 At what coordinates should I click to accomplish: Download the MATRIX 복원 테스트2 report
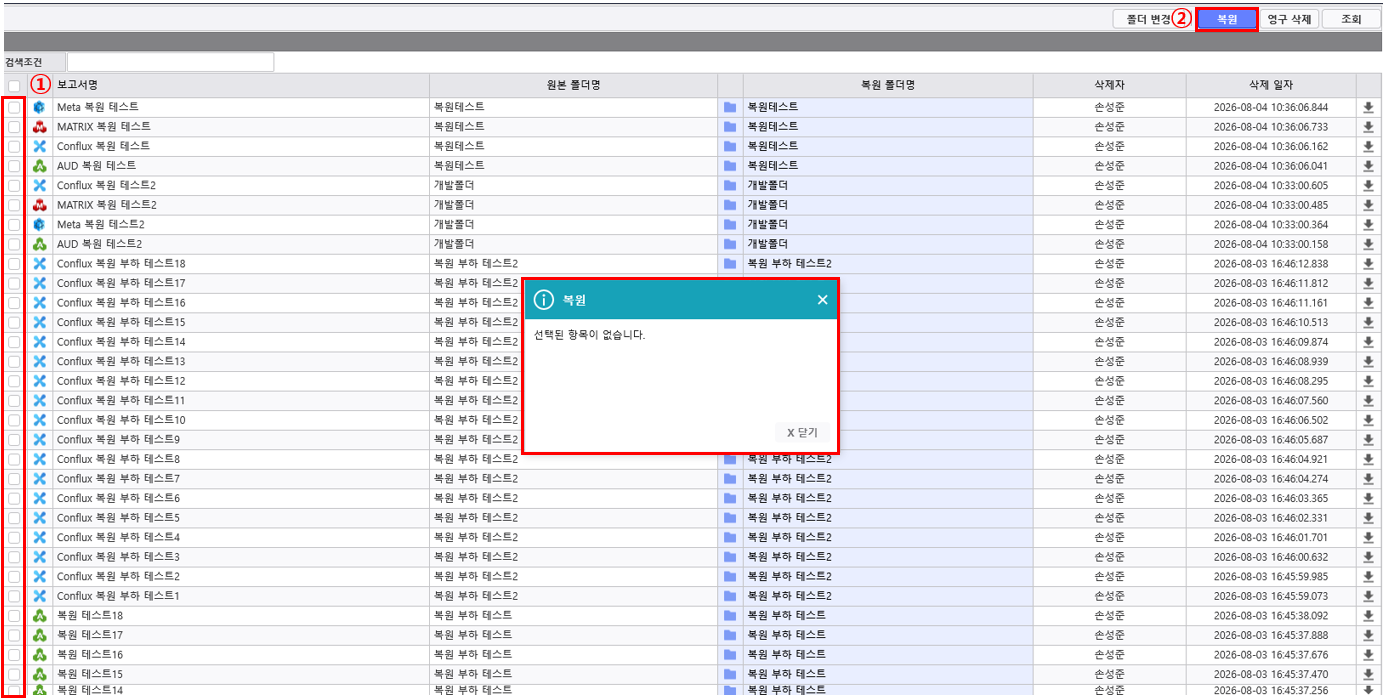pyautogui.click(x=1368, y=204)
